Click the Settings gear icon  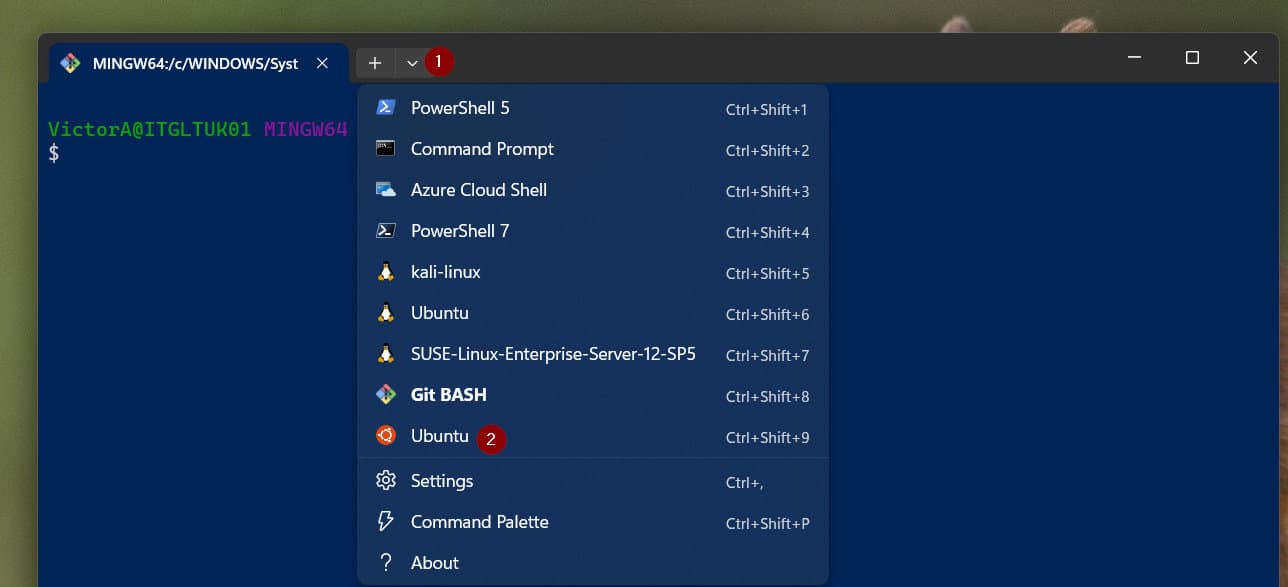385,481
